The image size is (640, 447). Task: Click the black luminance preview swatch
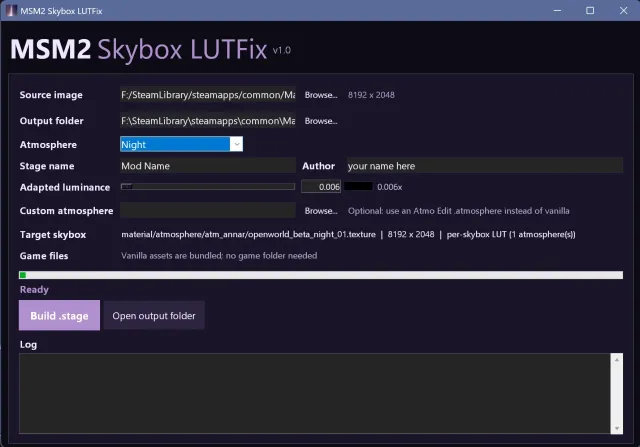tap(358, 187)
